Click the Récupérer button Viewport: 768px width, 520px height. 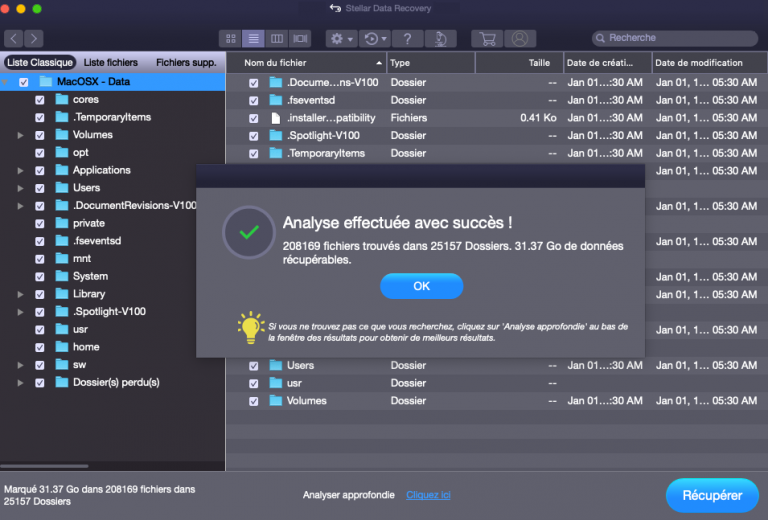(x=712, y=495)
